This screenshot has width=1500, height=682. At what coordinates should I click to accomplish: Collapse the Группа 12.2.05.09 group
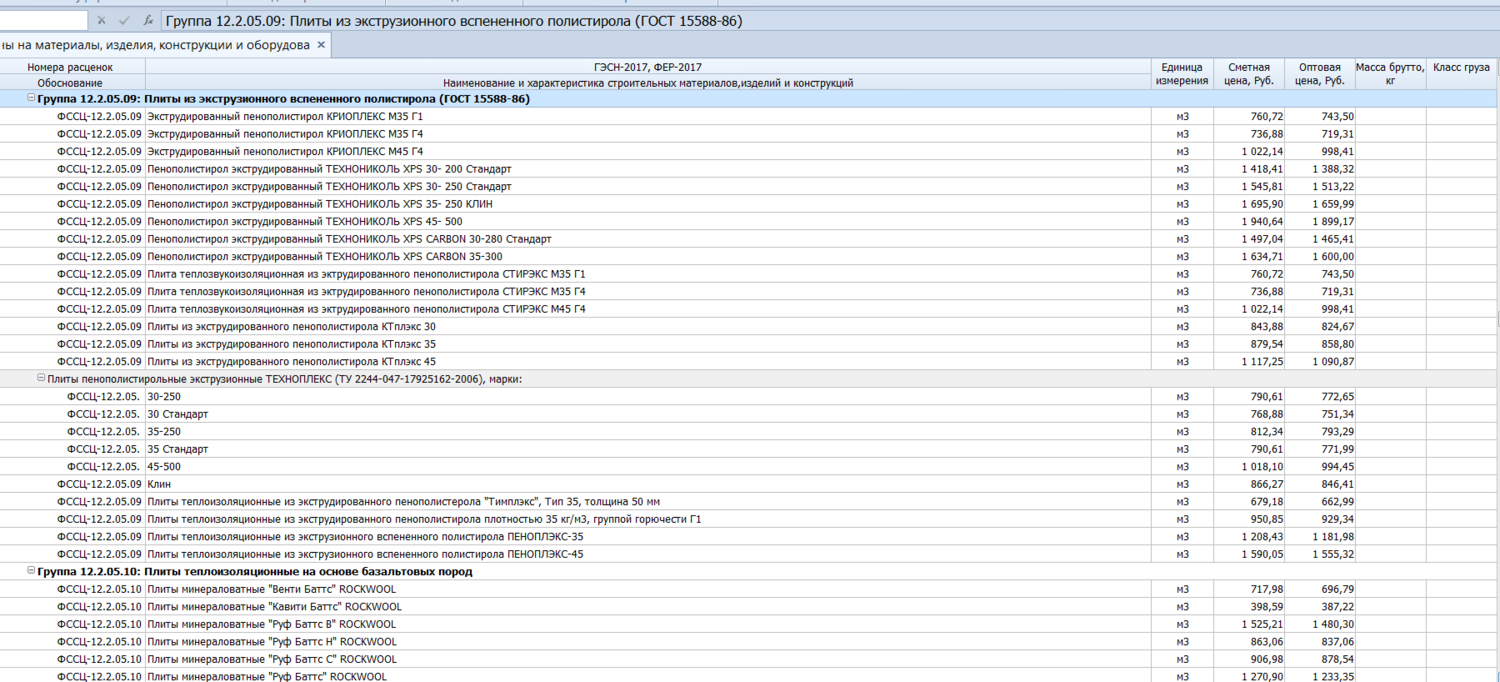pyautogui.click(x=31, y=99)
